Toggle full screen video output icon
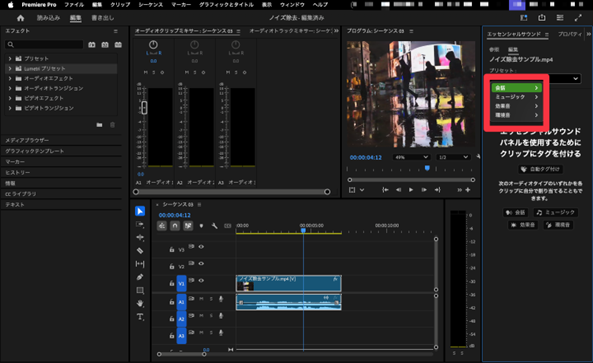593x363 pixels. pos(578,18)
